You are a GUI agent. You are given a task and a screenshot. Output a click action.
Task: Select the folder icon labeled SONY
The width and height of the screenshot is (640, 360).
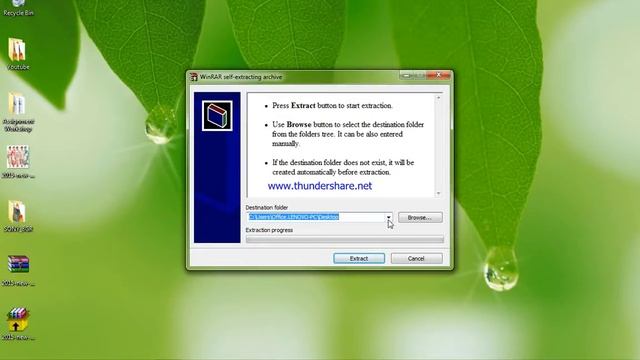[x=18, y=216]
